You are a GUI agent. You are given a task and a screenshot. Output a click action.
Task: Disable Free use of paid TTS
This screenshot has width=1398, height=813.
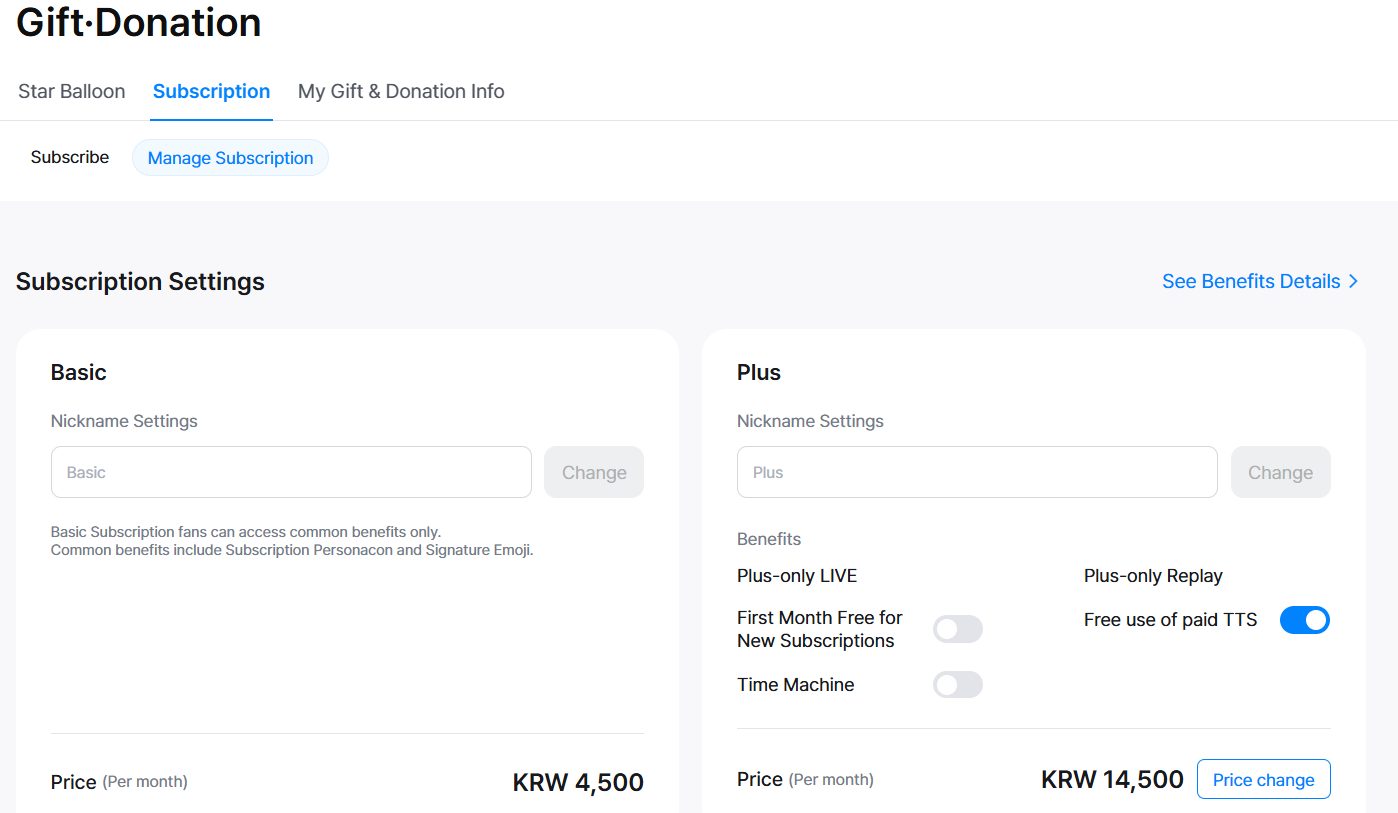tap(1304, 620)
